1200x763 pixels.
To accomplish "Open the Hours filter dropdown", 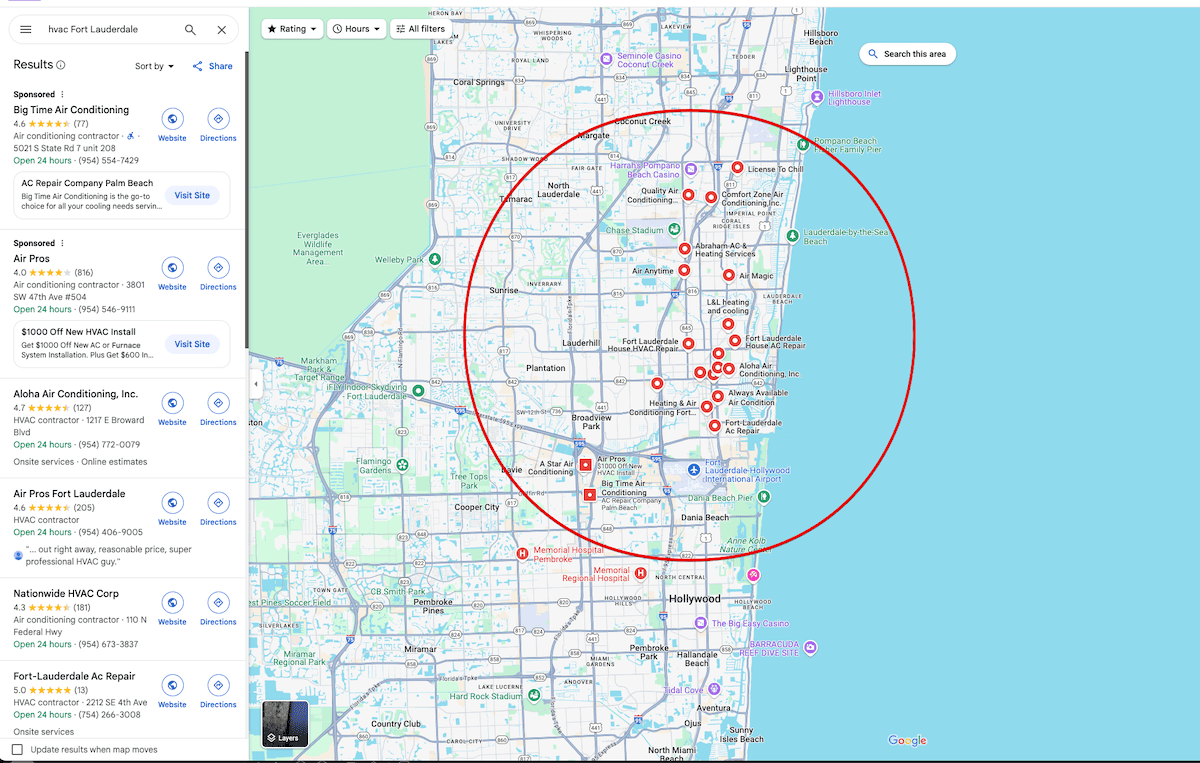I will pos(355,29).
